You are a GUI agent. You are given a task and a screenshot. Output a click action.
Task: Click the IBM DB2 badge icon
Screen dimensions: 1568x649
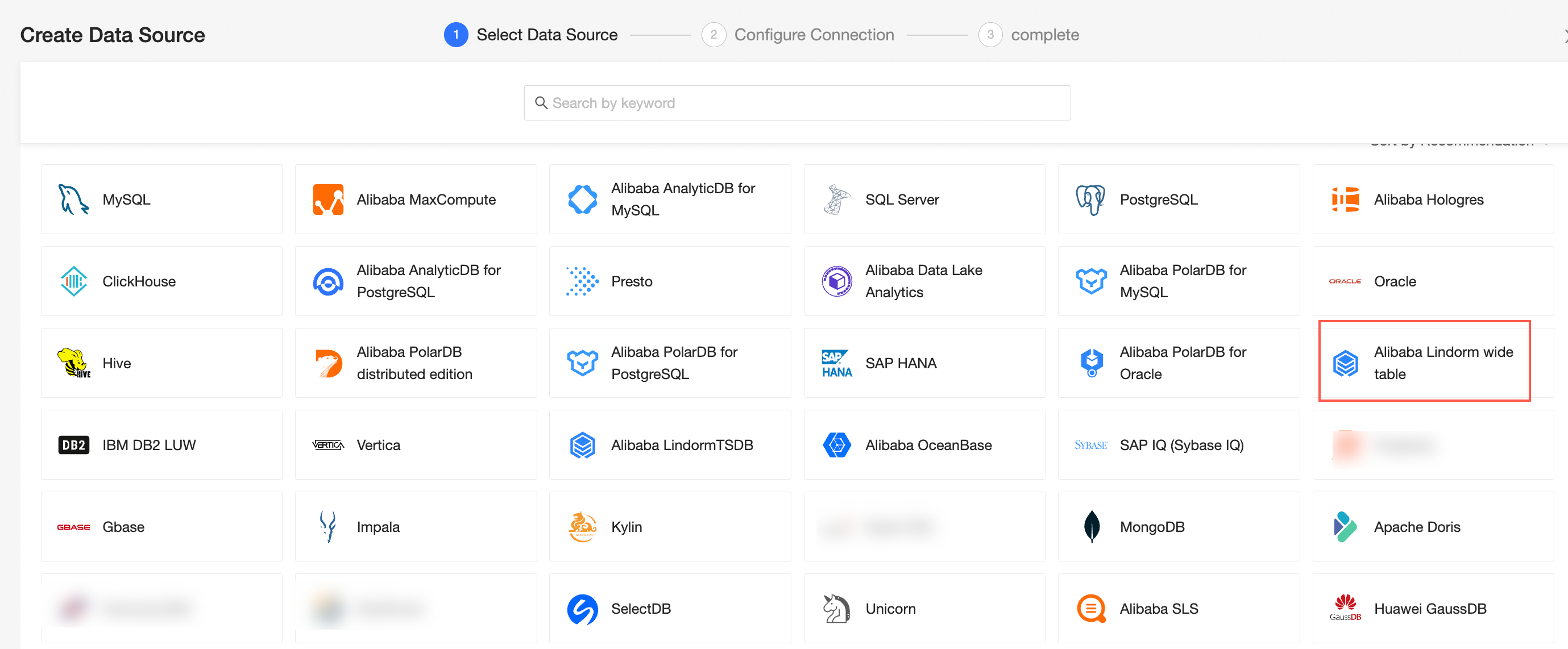pos(74,445)
